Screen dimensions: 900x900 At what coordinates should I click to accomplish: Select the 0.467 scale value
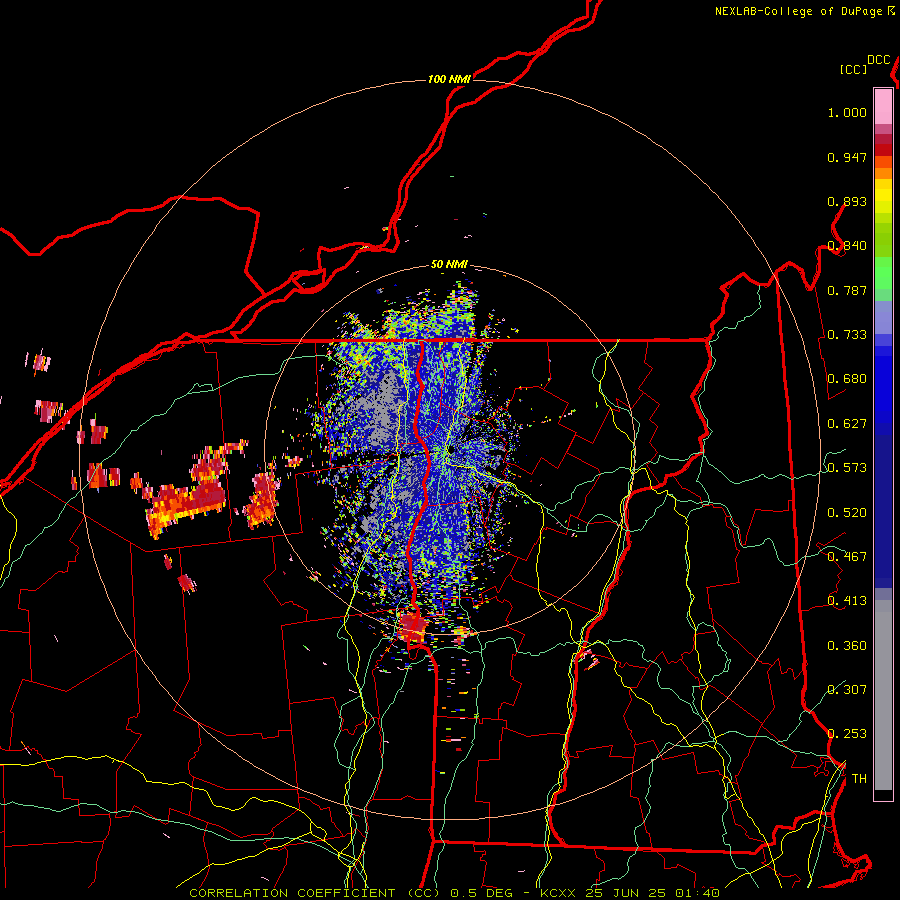point(847,557)
